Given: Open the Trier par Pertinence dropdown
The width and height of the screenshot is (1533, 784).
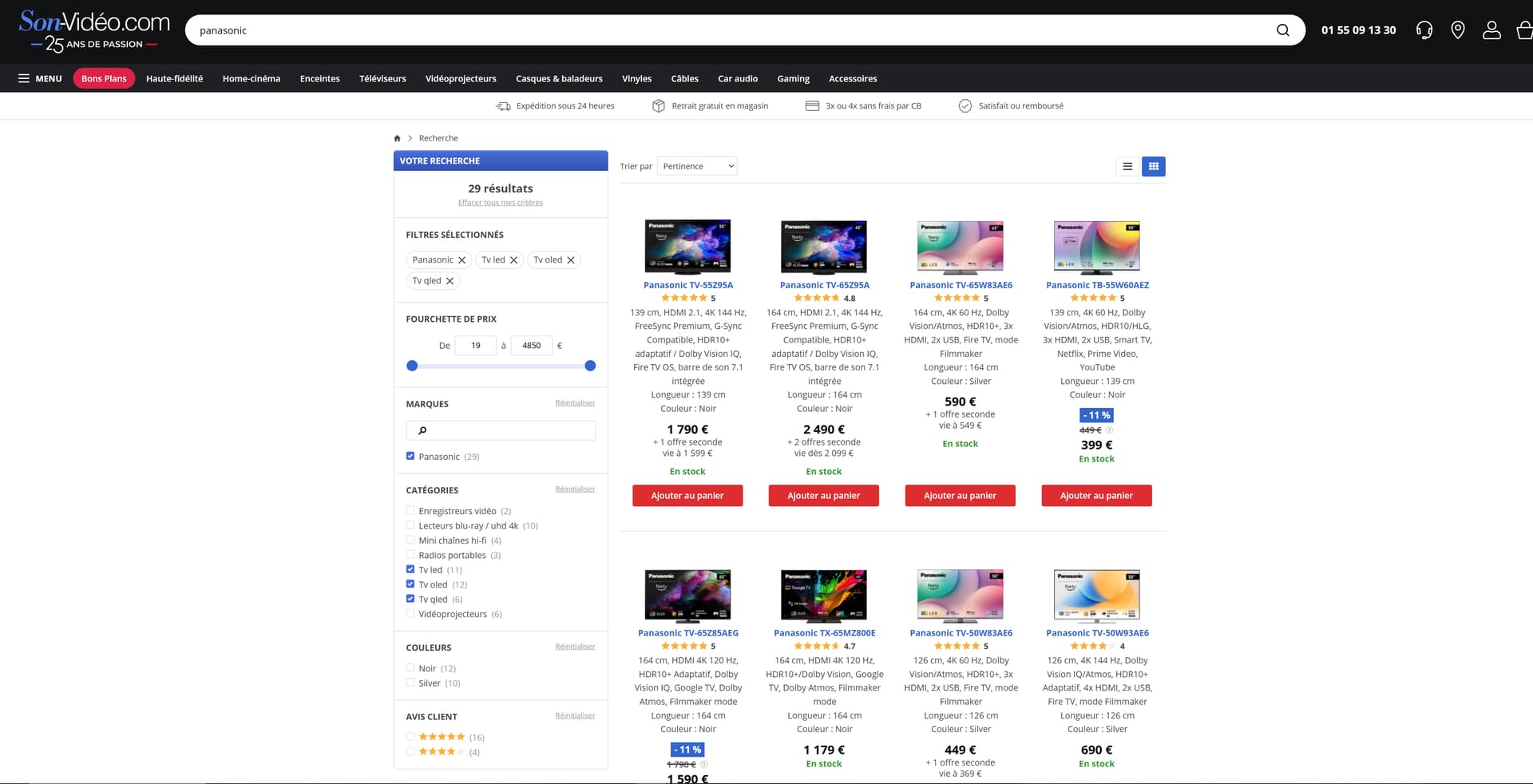Looking at the screenshot, I should pyautogui.click(x=697, y=166).
